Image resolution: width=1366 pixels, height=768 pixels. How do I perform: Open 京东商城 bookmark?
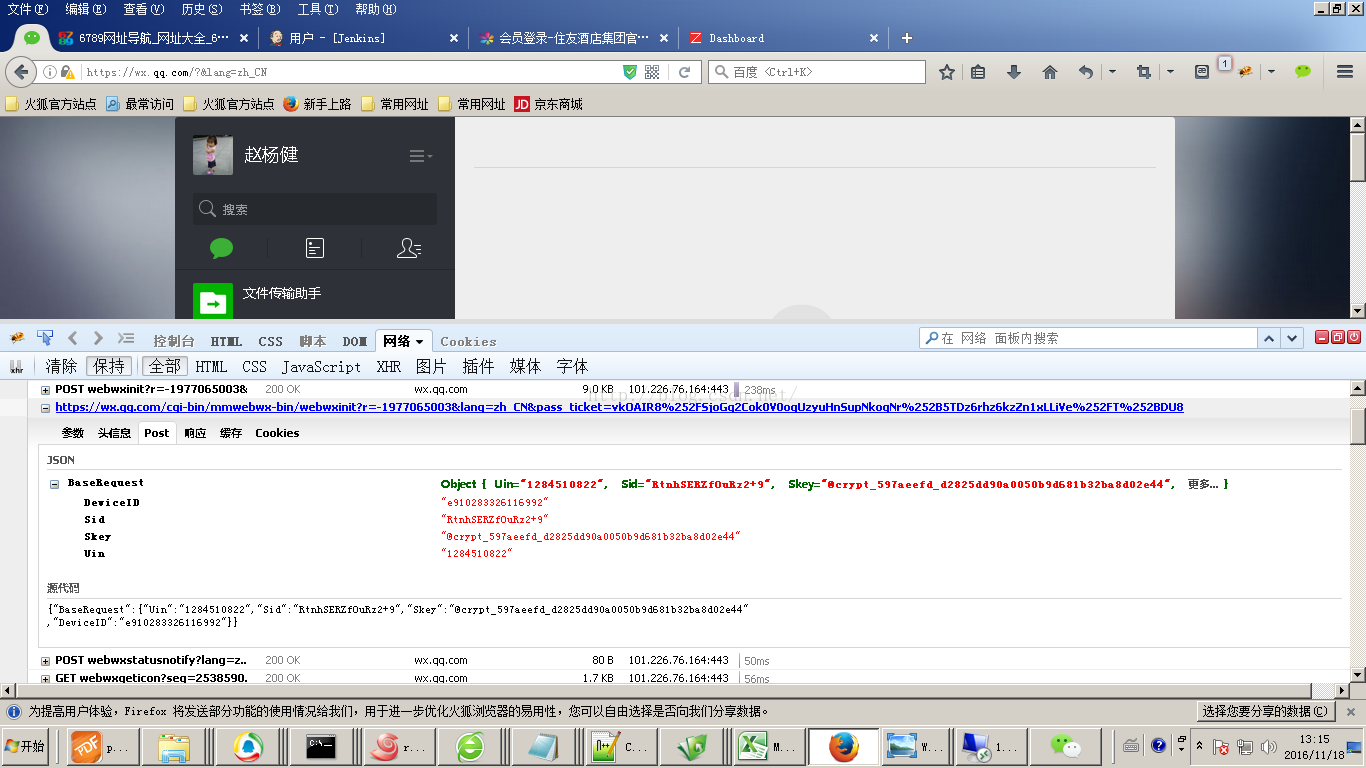point(548,104)
